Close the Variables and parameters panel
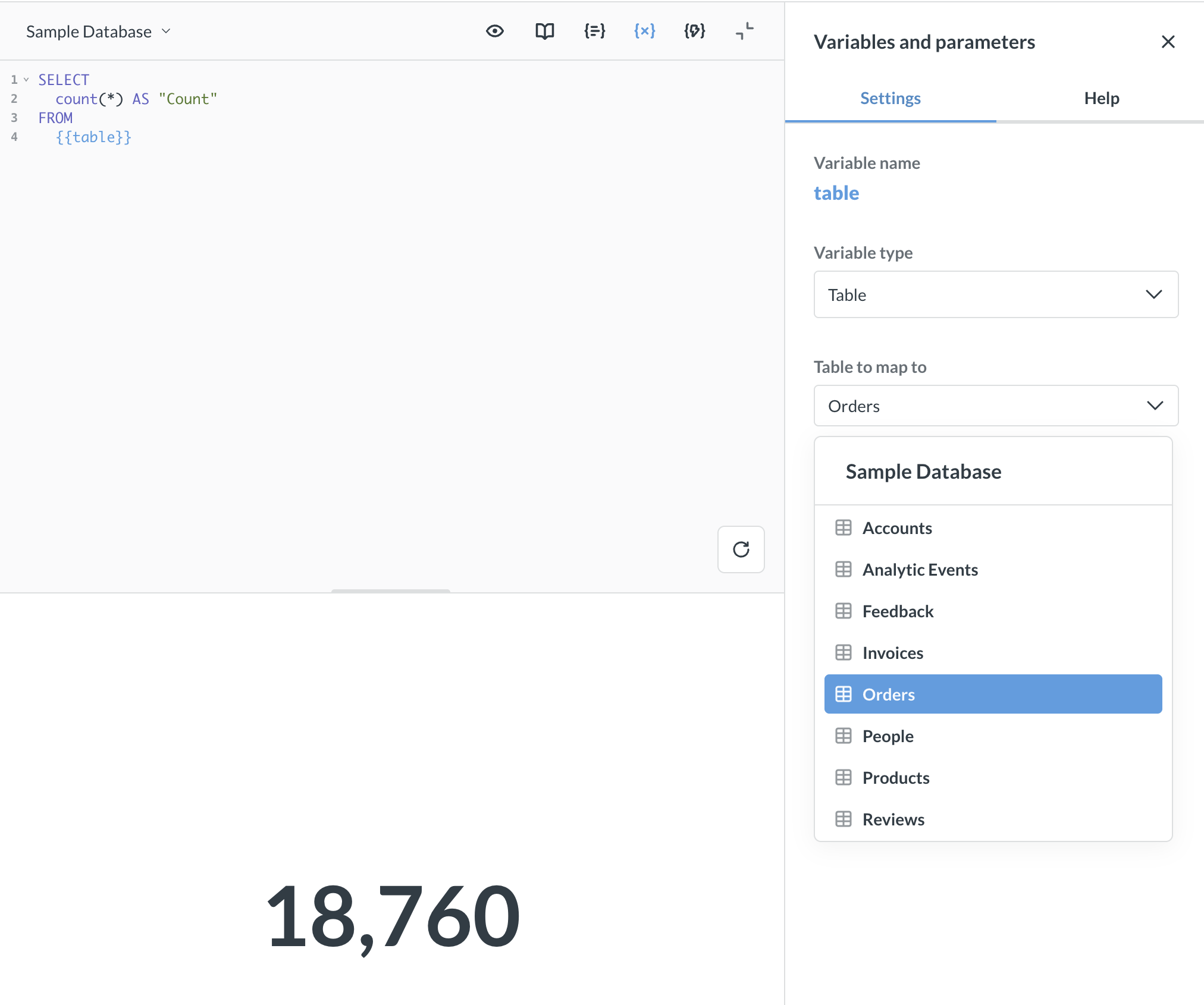The width and height of the screenshot is (1204, 1005). coord(1168,42)
